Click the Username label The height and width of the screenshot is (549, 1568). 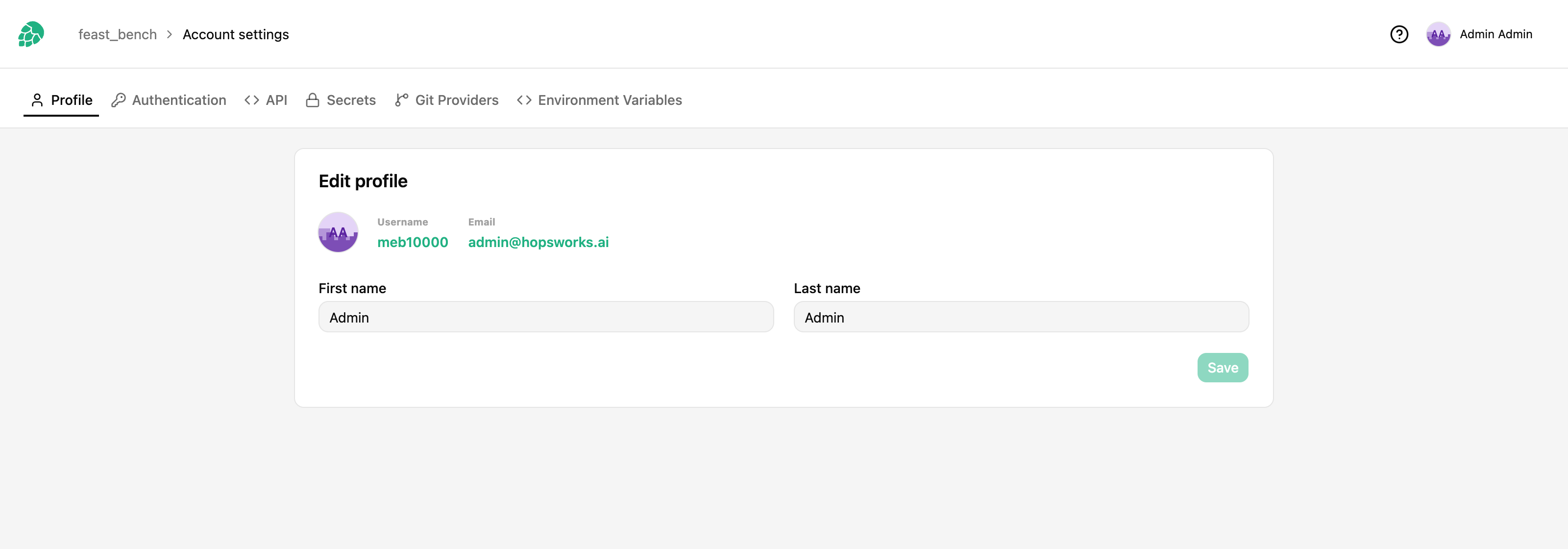point(402,222)
